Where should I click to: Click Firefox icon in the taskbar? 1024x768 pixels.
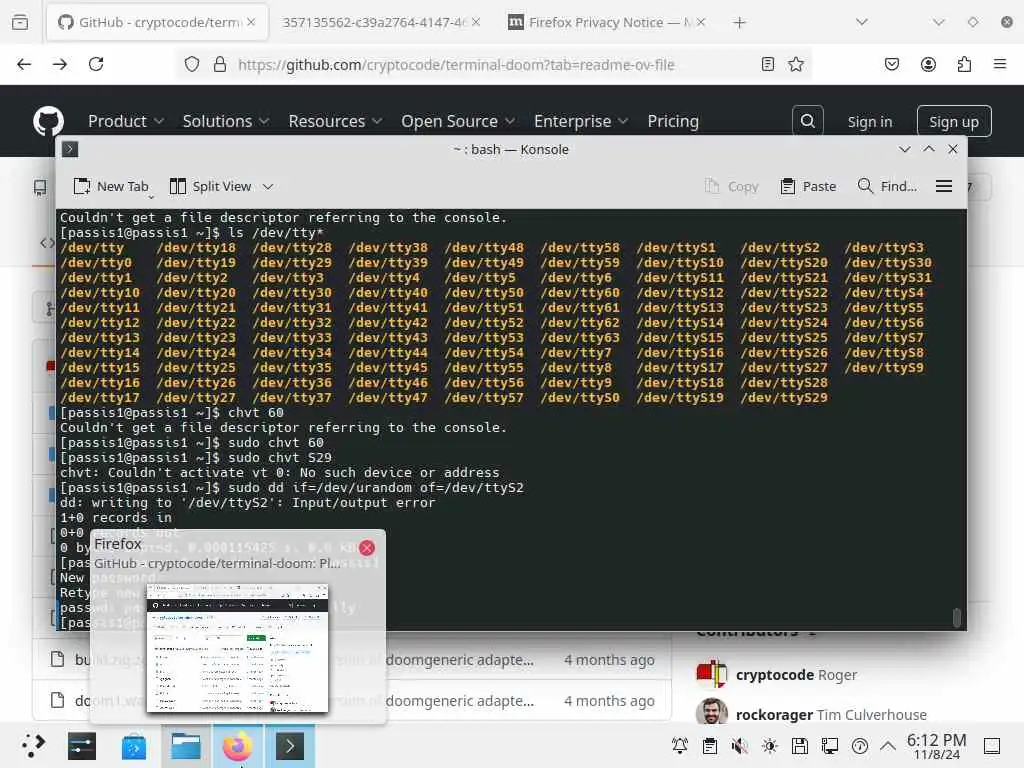238,746
